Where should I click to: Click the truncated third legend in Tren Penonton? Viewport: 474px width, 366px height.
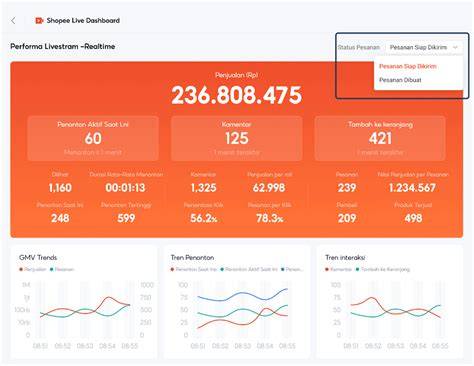292,269
